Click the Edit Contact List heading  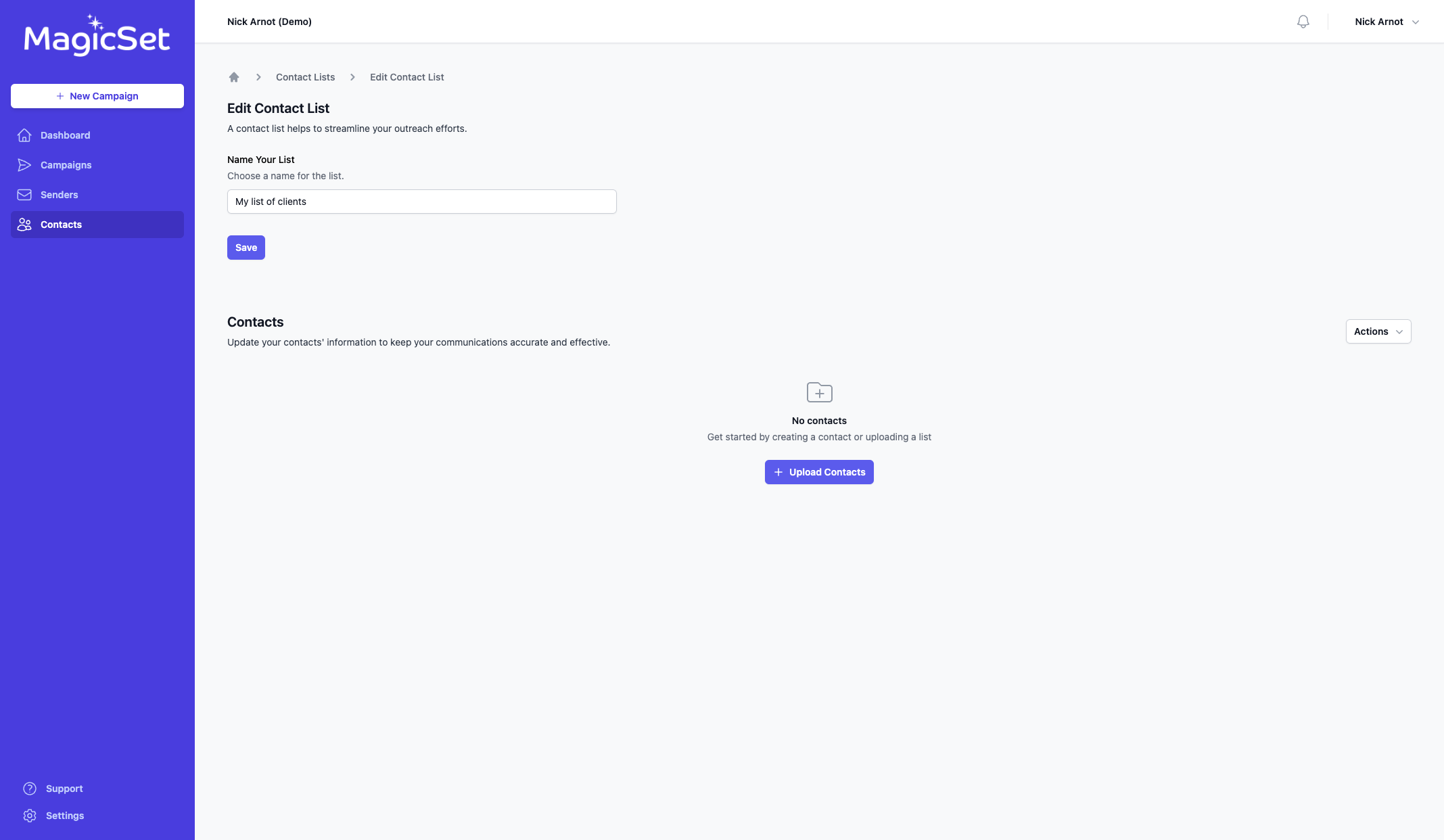(x=278, y=108)
